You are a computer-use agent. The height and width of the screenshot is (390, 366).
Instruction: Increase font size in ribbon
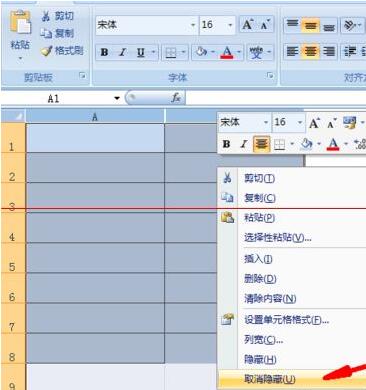coord(248,25)
